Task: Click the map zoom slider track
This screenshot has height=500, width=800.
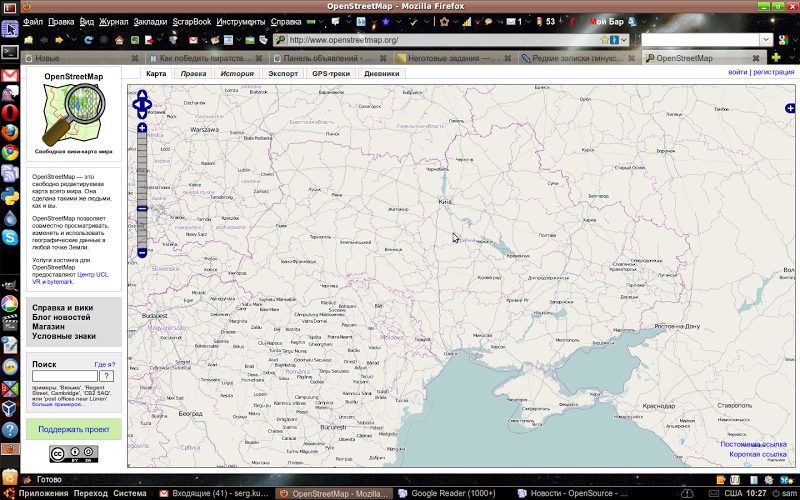Action: (142, 190)
